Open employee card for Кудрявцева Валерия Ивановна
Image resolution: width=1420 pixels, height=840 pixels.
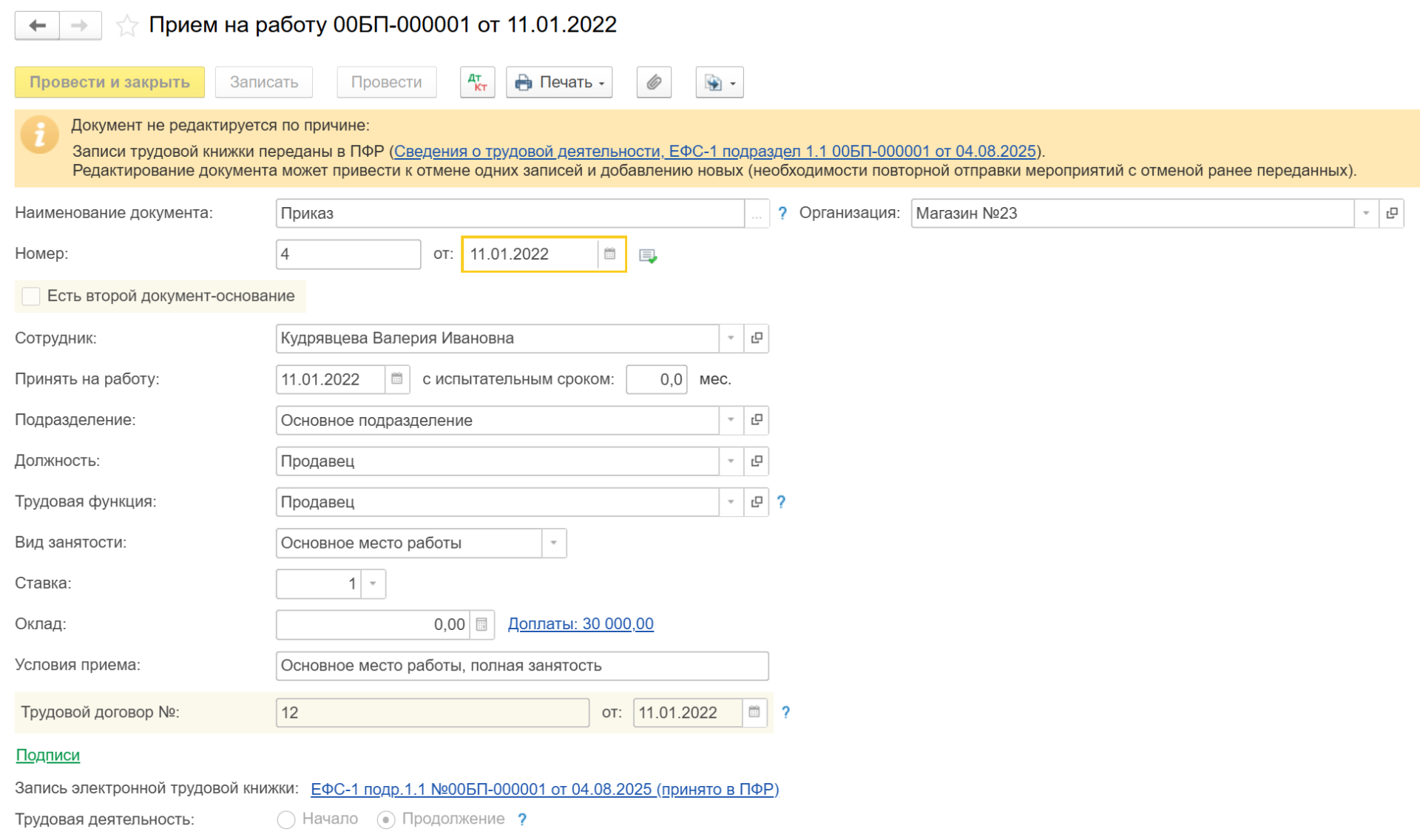(757, 338)
